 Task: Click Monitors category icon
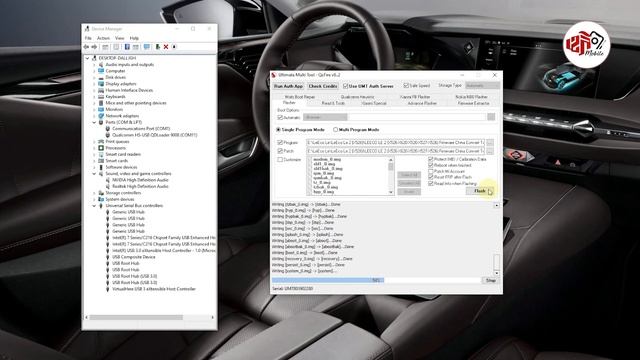click(x=101, y=109)
